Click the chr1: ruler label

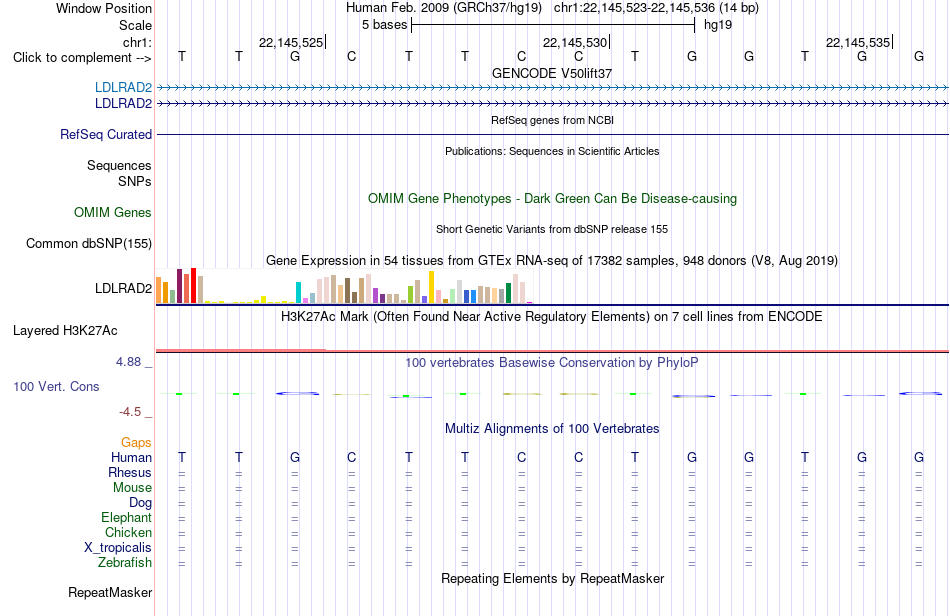point(137,42)
